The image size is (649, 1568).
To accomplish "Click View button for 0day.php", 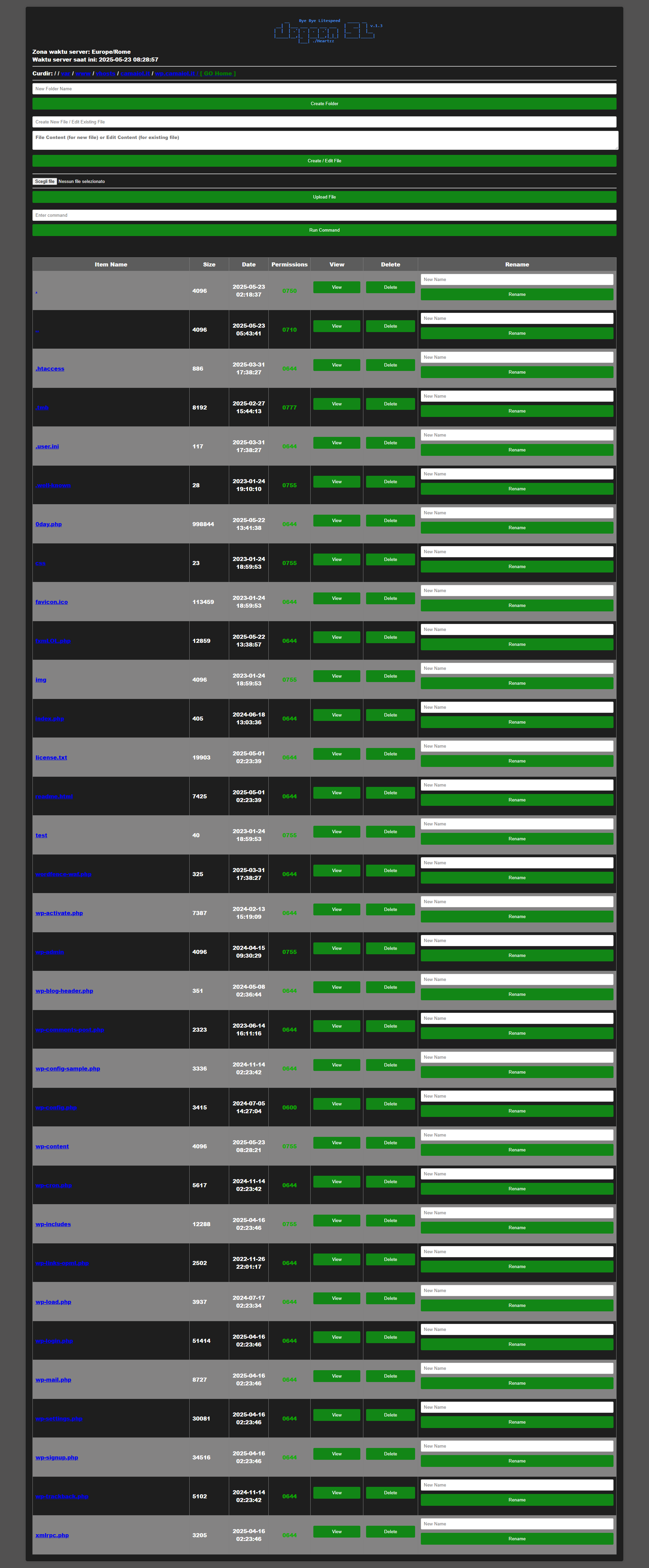I will pyautogui.click(x=336, y=520).
